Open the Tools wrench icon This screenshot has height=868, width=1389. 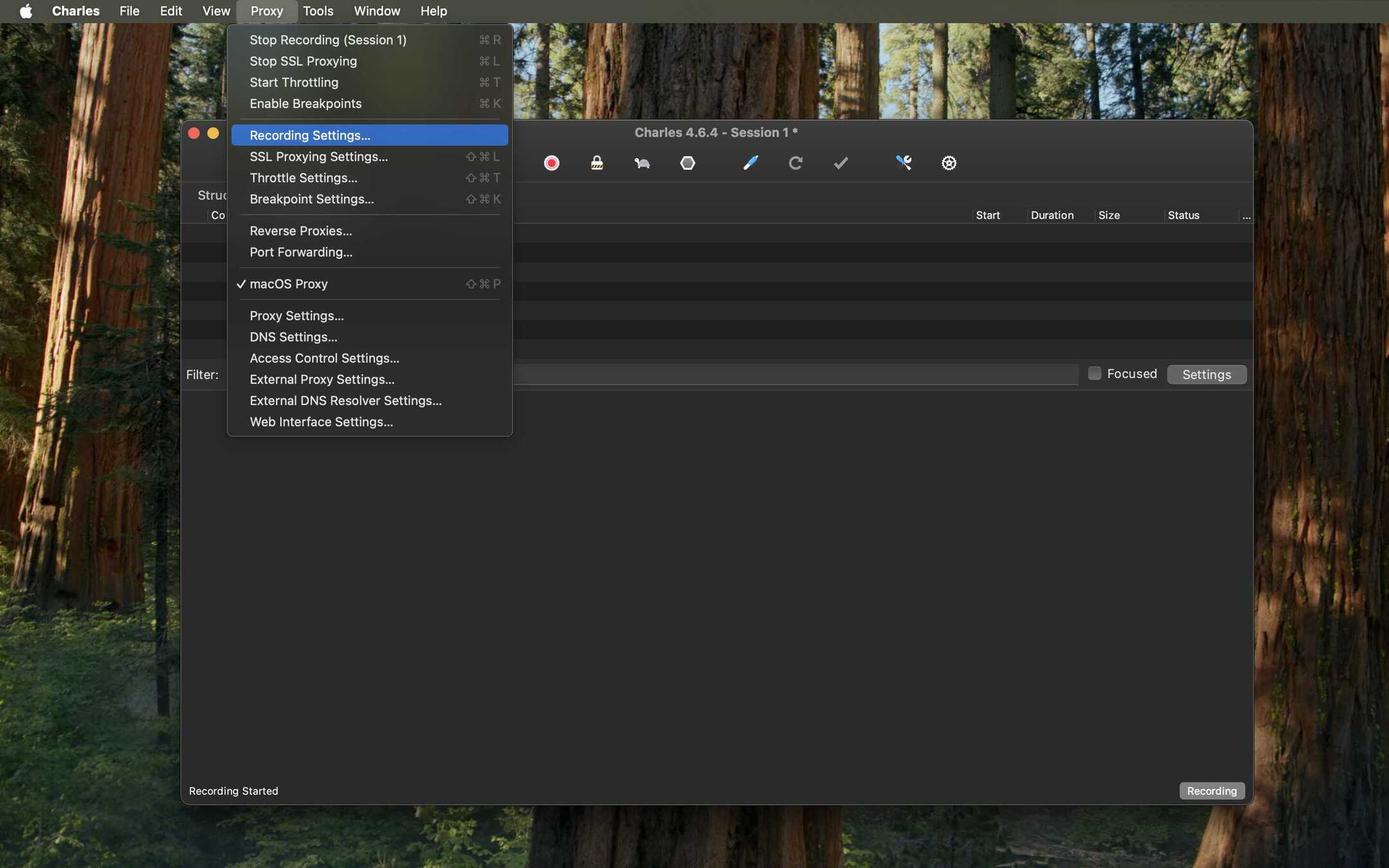pyautogui.click(x=903, y=163)
